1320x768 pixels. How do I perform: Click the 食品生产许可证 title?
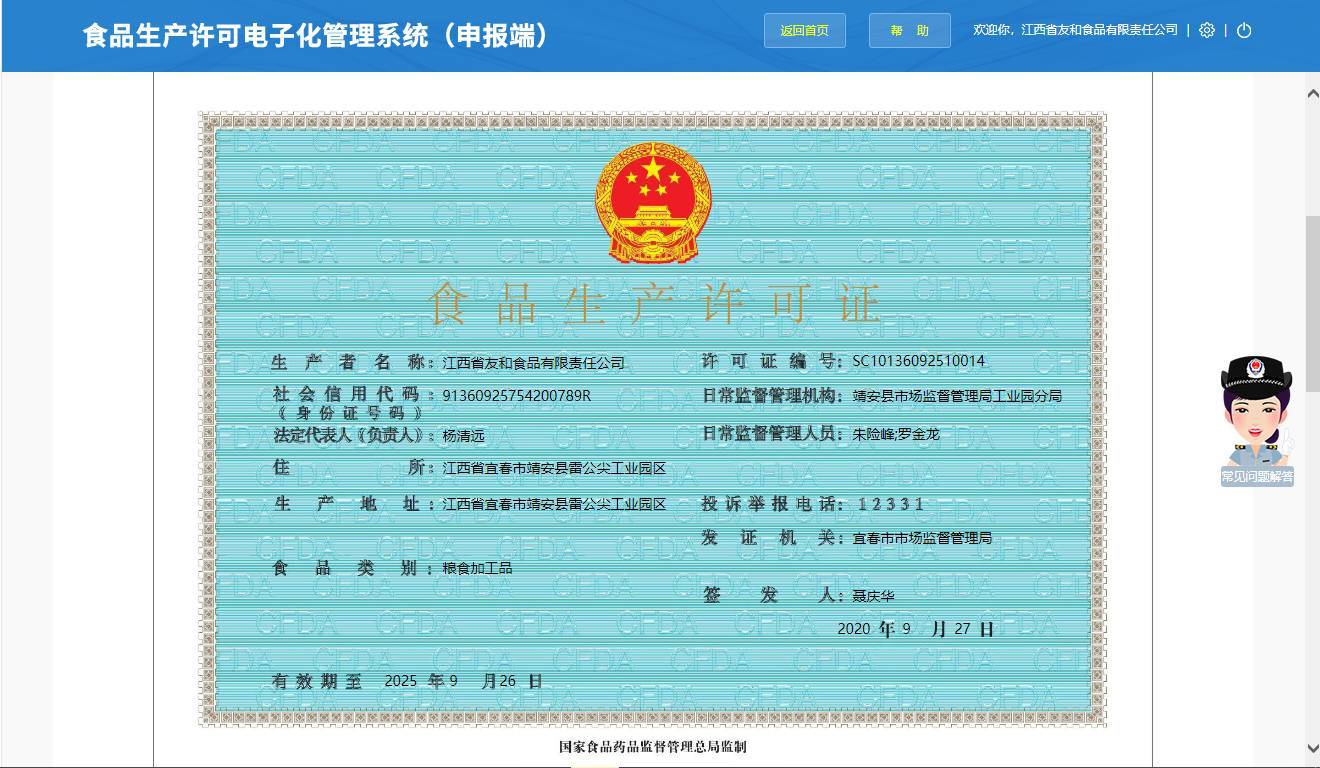pyautogui.click(x=653, y=303)
